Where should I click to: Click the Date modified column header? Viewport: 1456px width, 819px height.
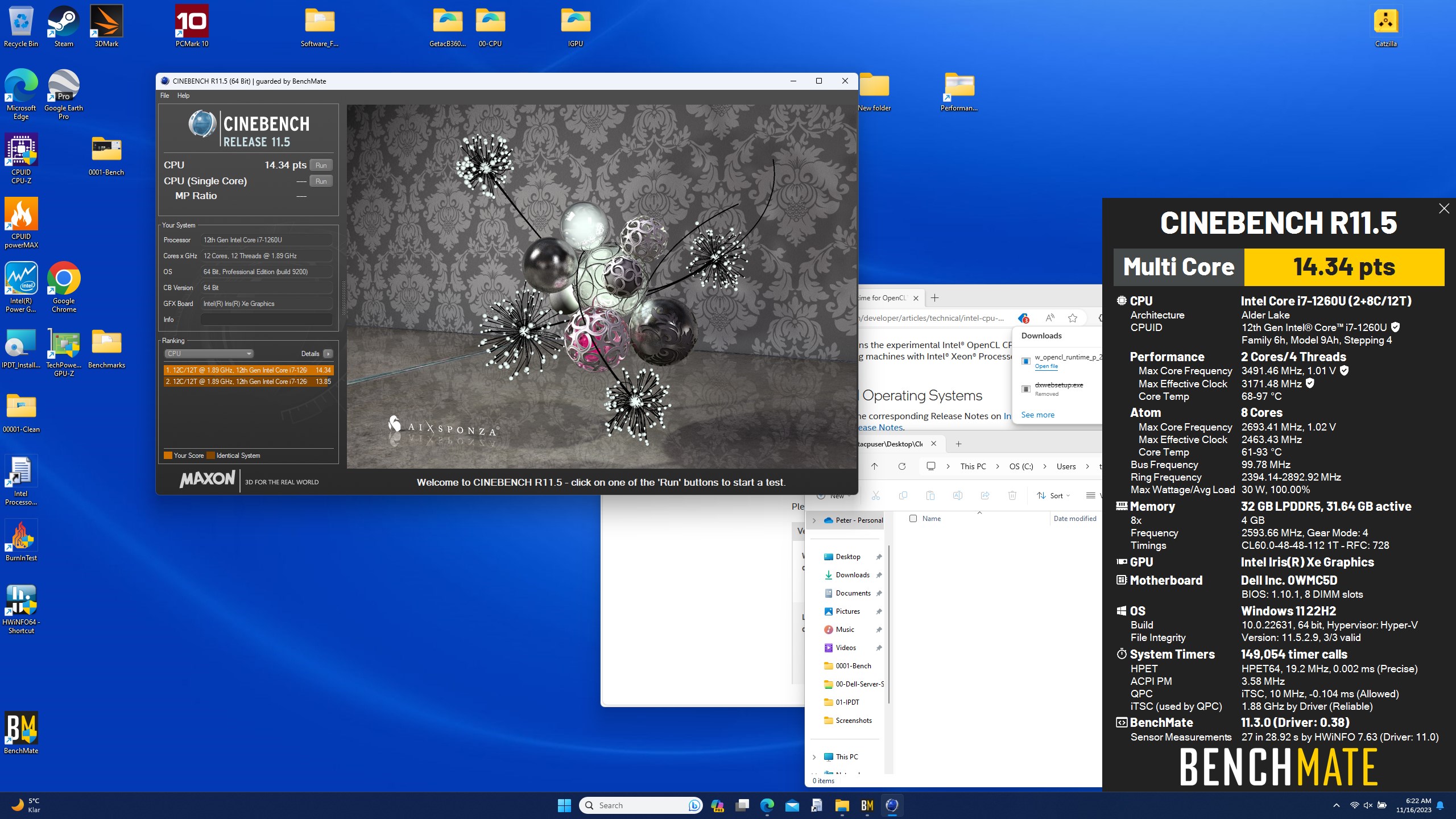point(1074,519)
